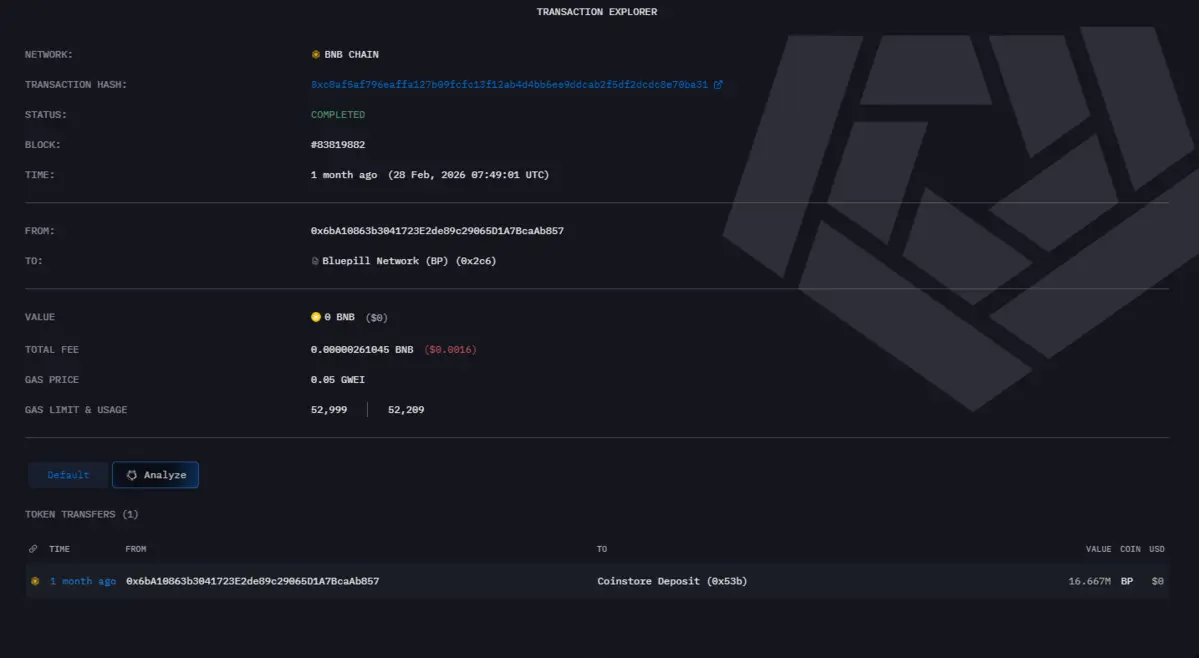Image resolution: width=1199 pixels, height=658 pixels.
Task: Open the Coinstore Deposit (0x53b) recipient
Action: click(x=672, y=581)
